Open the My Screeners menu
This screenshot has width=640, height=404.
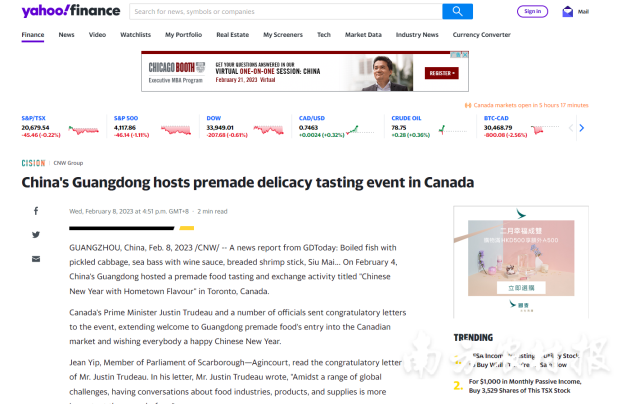click(284, 34)
